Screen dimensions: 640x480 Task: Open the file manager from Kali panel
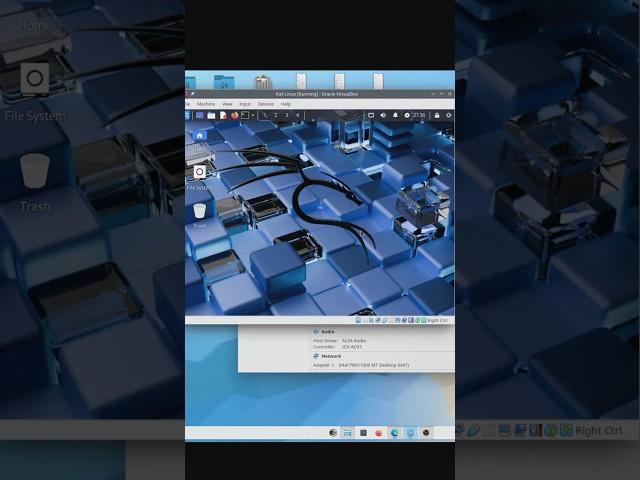(211, 116)
